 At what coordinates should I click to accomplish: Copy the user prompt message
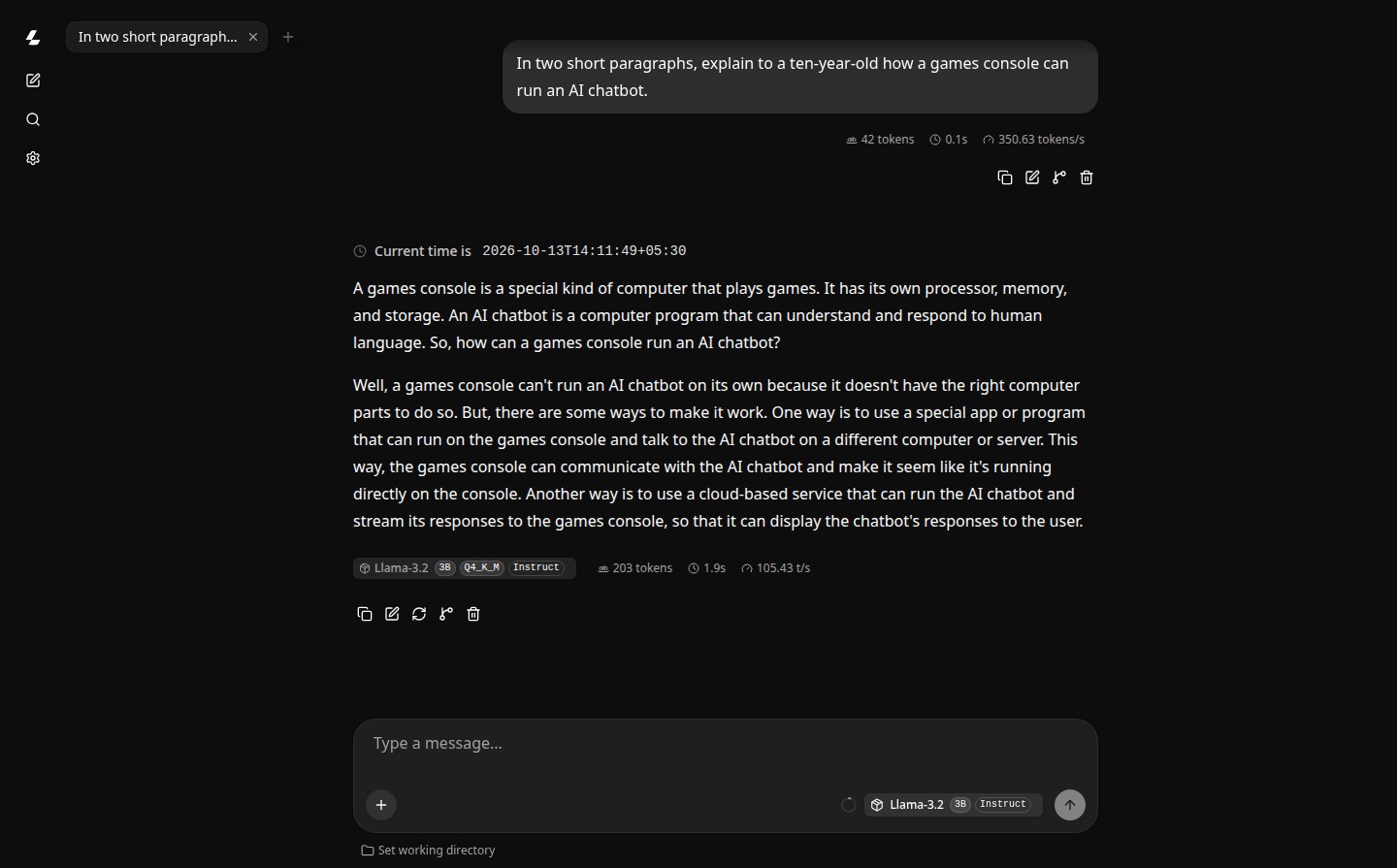point(1005,177)
